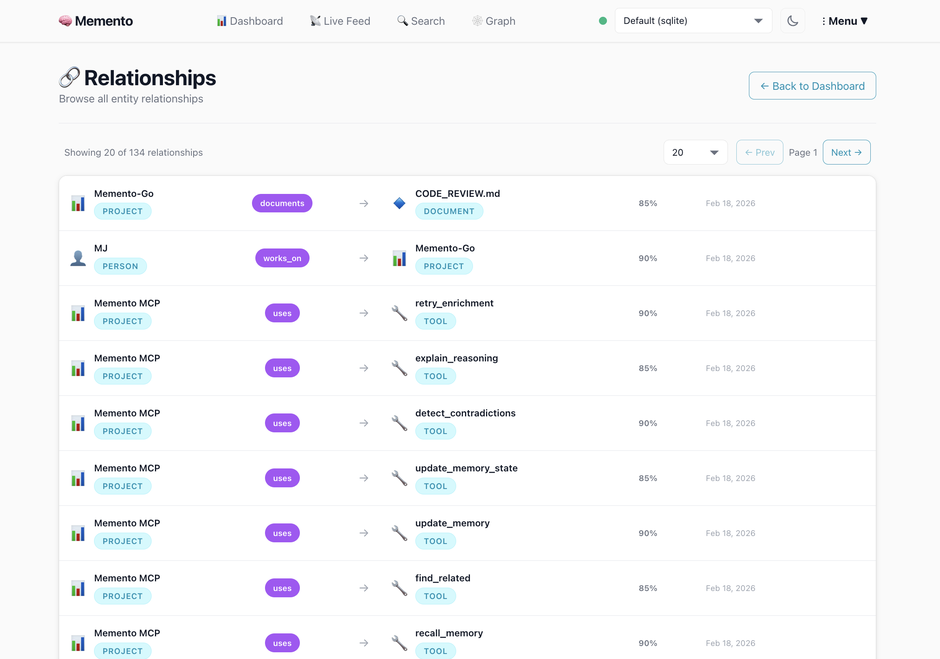Screen dimensions: 940x659
Task: Click the uses badge in the explain_reasoning row
Action: pyautogui.click(x=282, y=368)
